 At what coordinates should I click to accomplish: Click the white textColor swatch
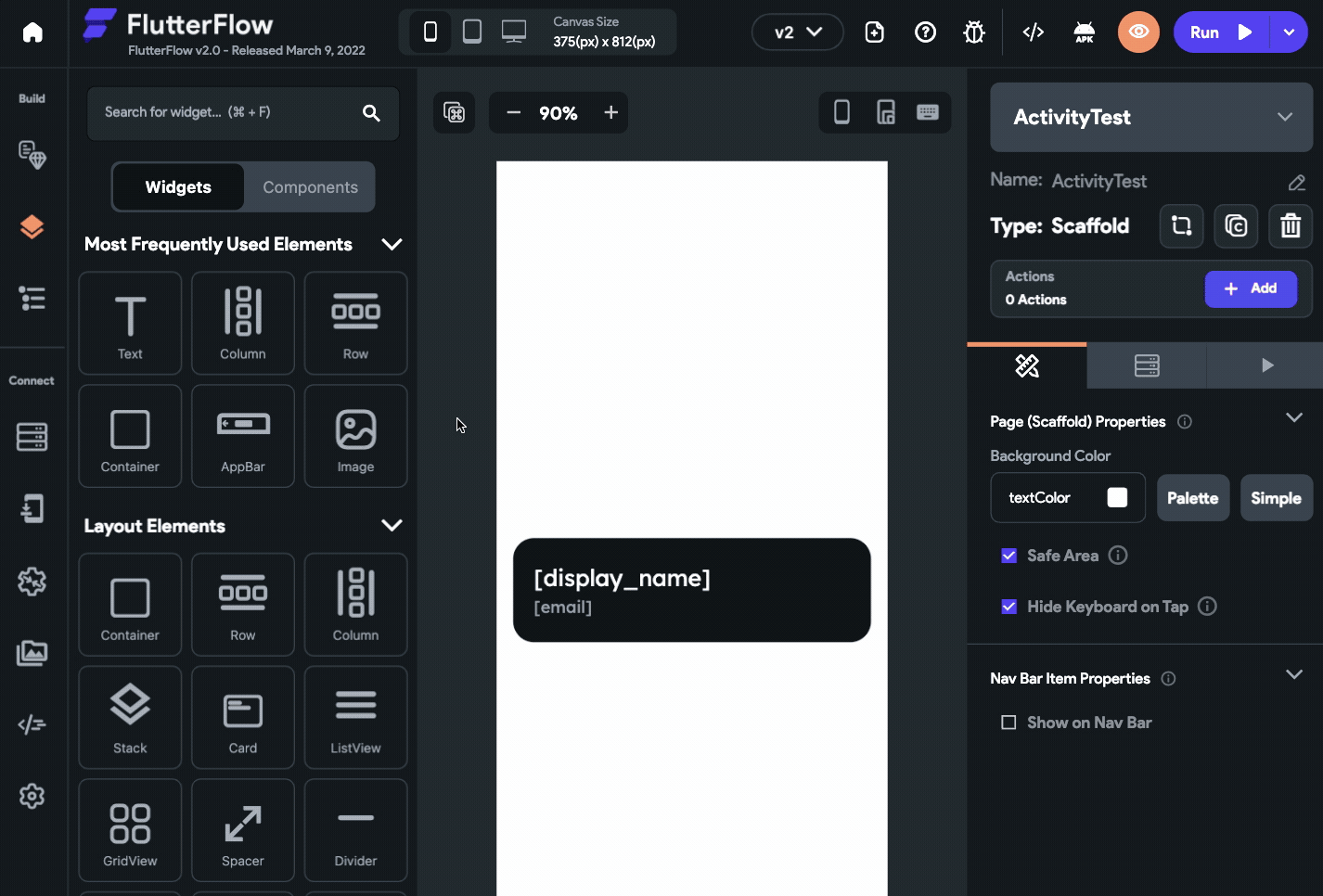point(1118,497)
